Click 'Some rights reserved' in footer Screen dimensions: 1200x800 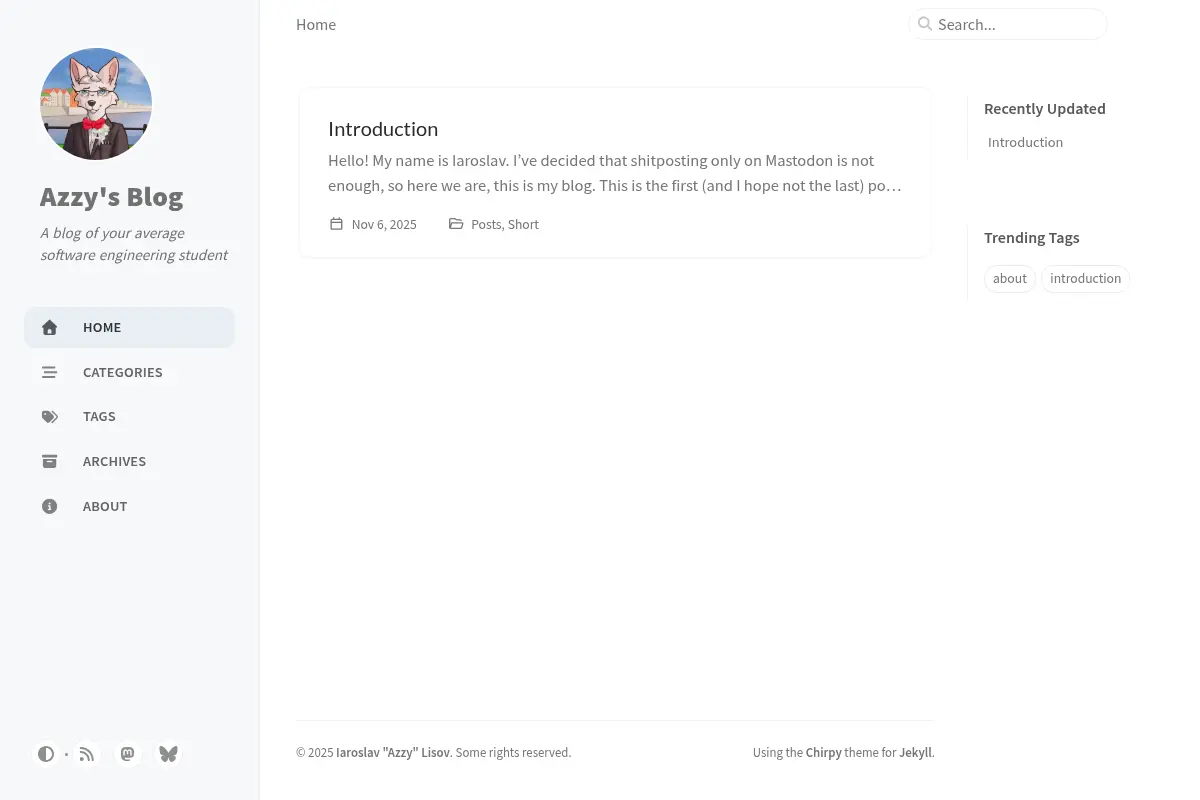513,753
